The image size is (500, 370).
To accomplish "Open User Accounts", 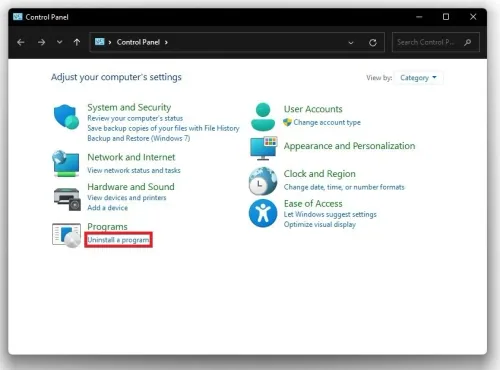I will [x=313, y=109].
